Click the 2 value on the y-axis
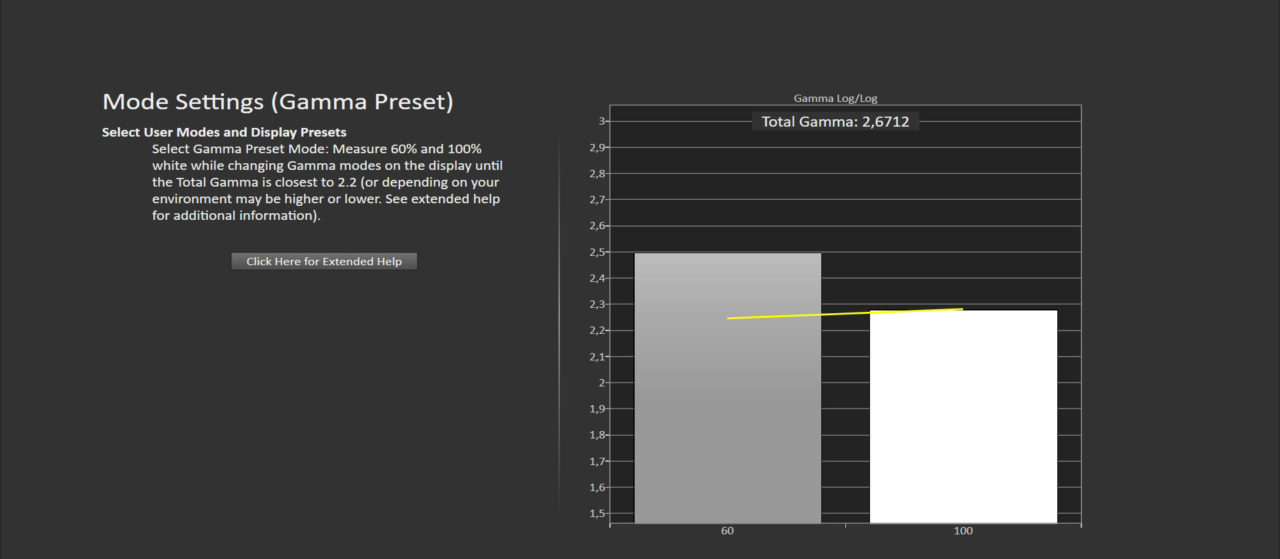Viewport: 1280px width, 559px height. point(602,383)
